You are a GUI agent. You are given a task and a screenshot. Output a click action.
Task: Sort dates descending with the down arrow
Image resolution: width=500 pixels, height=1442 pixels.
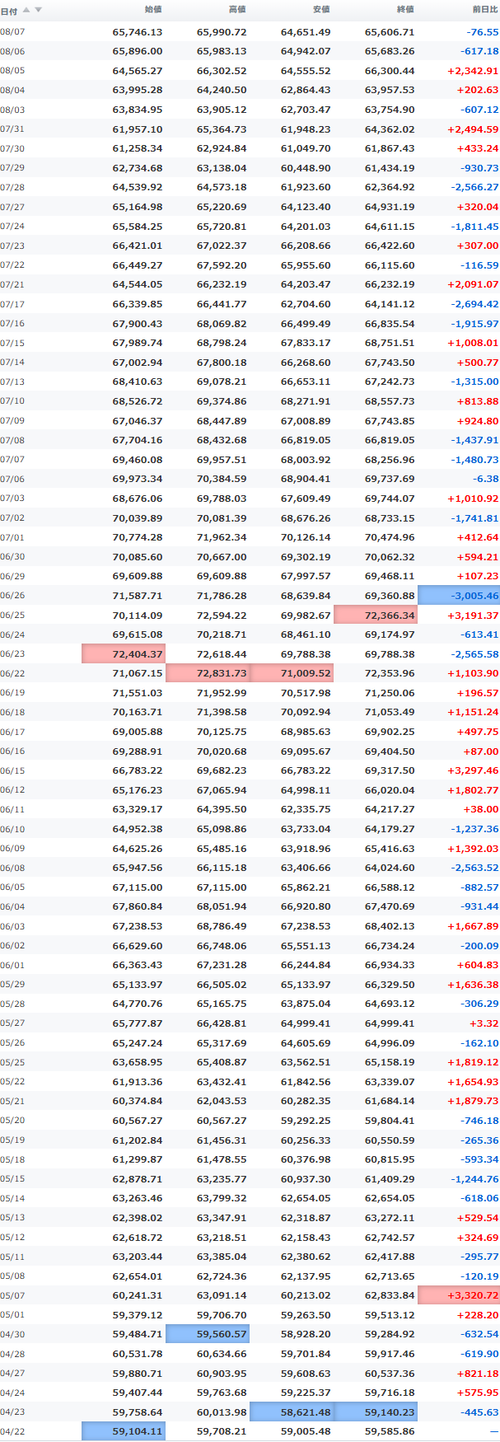38,9
